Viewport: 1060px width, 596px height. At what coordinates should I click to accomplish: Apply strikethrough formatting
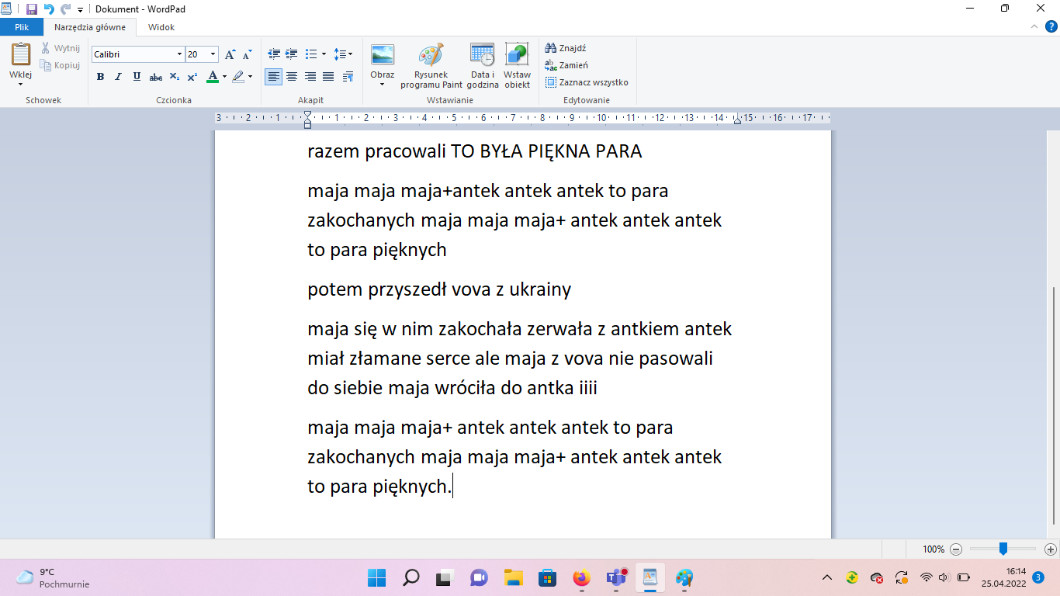[x=155, y=77]
